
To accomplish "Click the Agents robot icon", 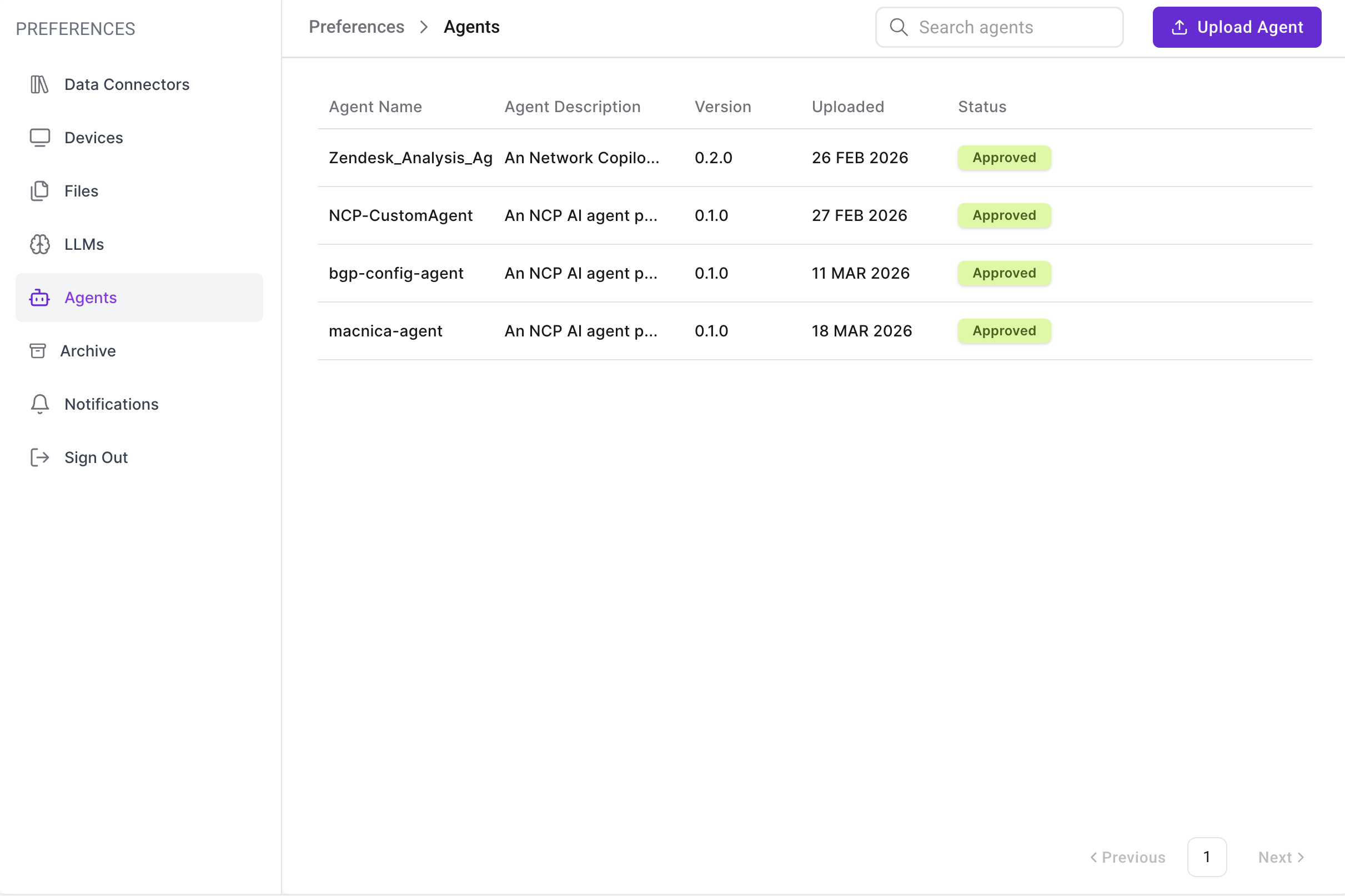I will [x=39, y=298].
